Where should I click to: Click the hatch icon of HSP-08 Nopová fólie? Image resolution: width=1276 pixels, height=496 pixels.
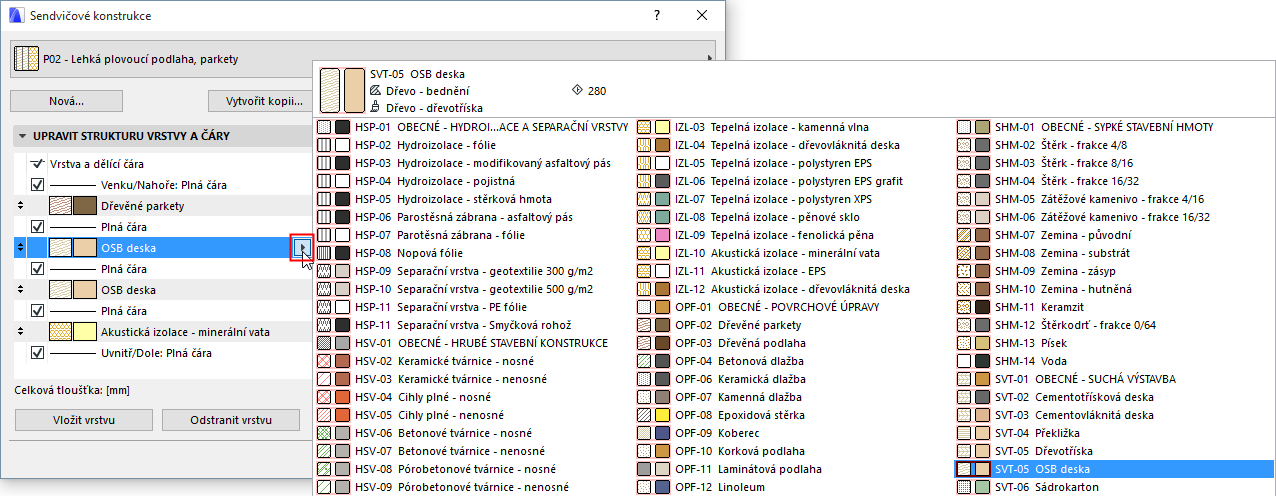pyautogui.click(x=323, y=253)
